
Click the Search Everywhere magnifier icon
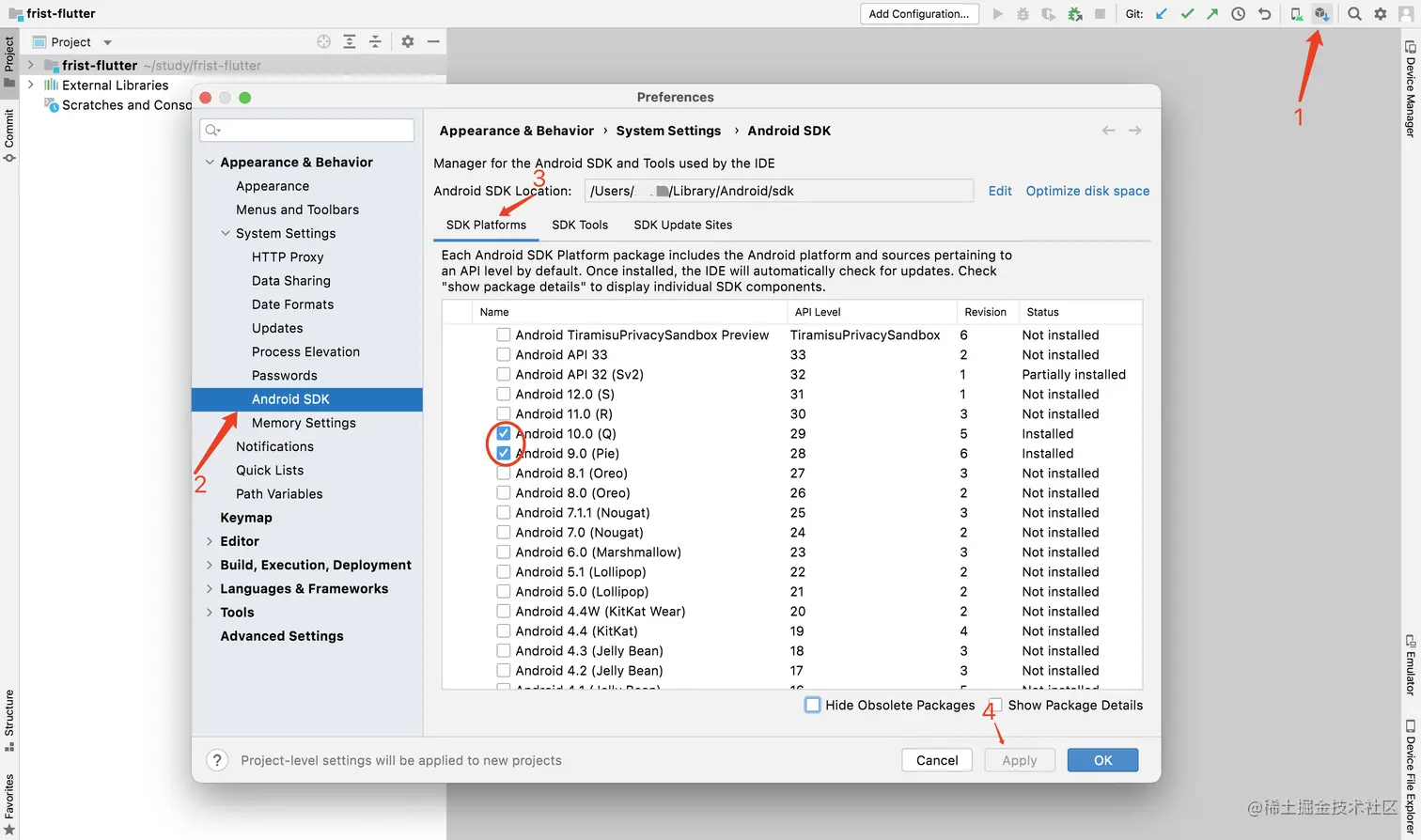tap(1354, 14)
